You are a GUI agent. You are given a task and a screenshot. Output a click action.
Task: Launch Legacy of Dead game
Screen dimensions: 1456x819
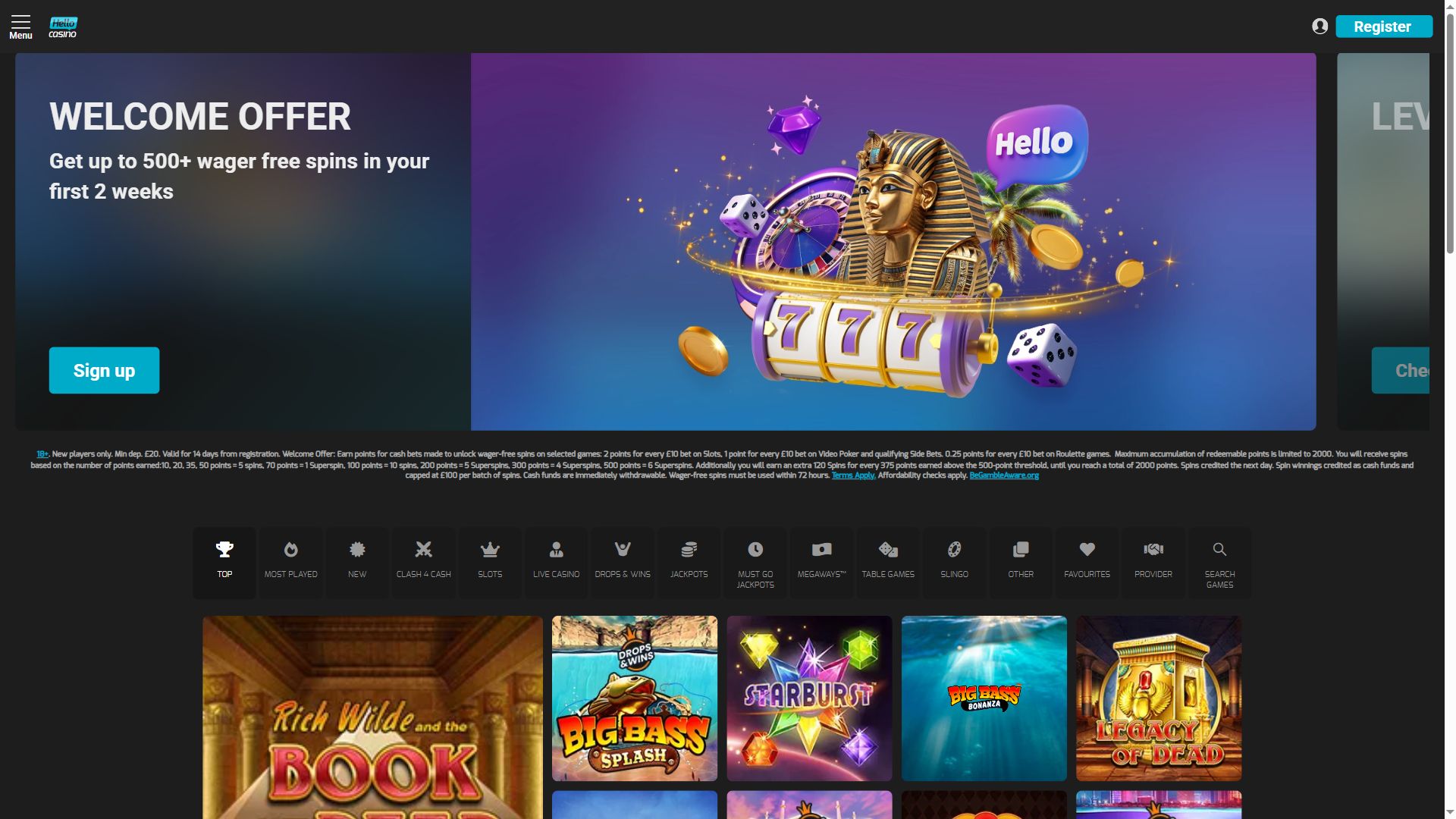pos(1159,698)
